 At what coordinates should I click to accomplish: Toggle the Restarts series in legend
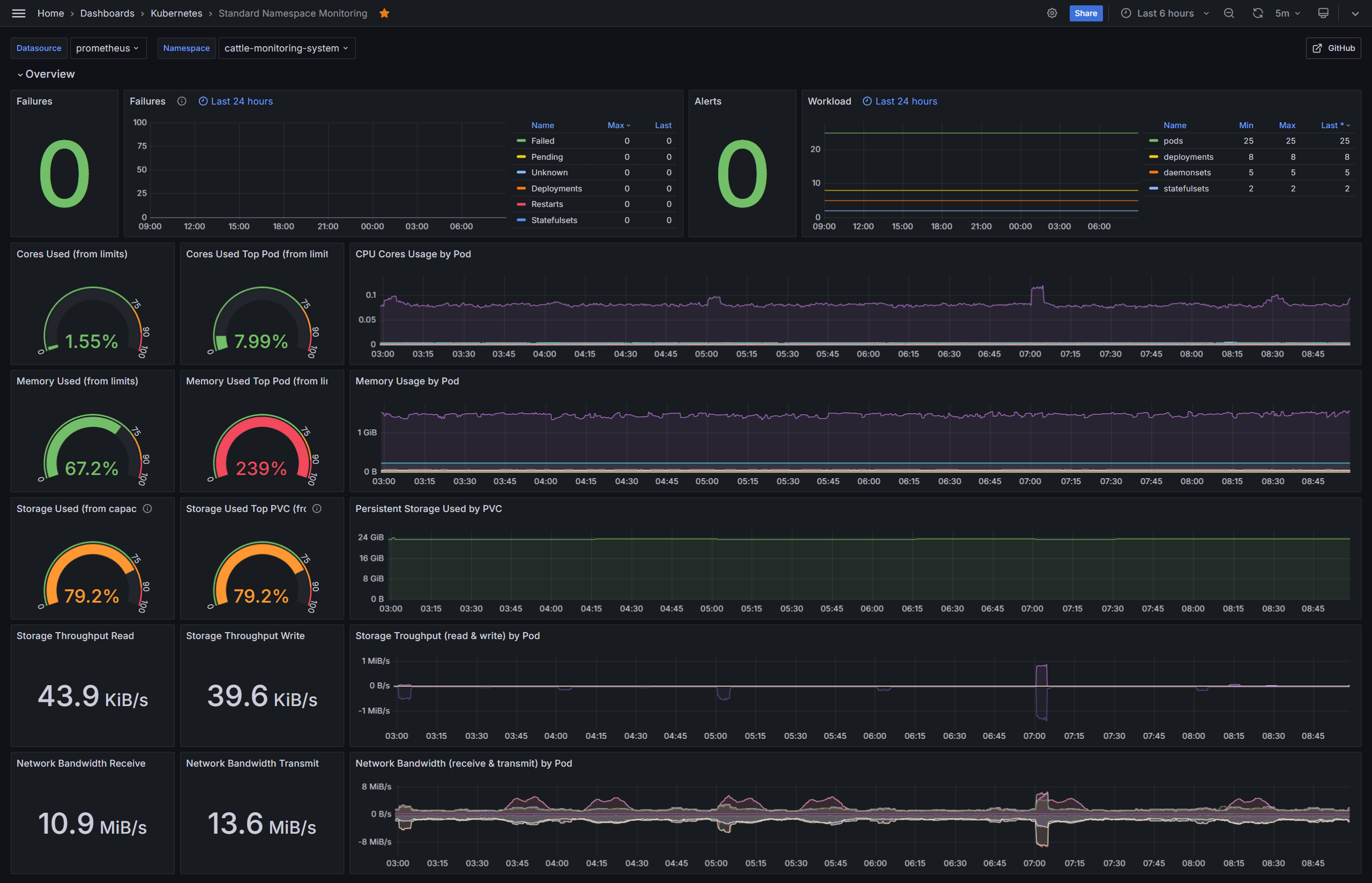(547, 204)
